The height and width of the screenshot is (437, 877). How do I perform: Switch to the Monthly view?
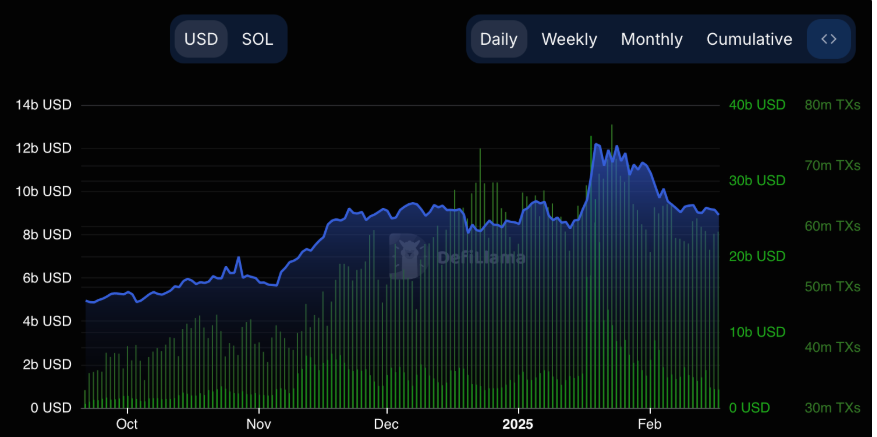click(x=651, y=39)
